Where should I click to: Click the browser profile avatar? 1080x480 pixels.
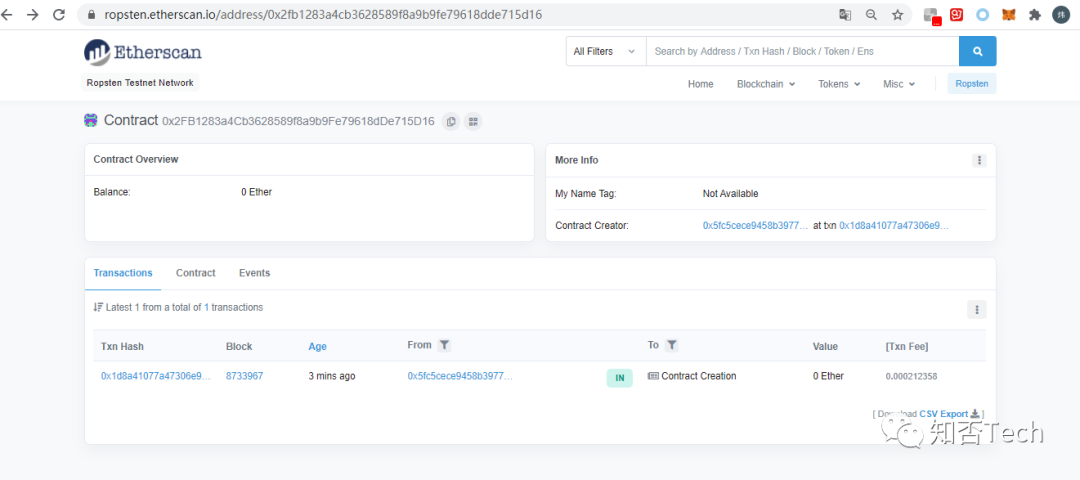point(1061,14)
